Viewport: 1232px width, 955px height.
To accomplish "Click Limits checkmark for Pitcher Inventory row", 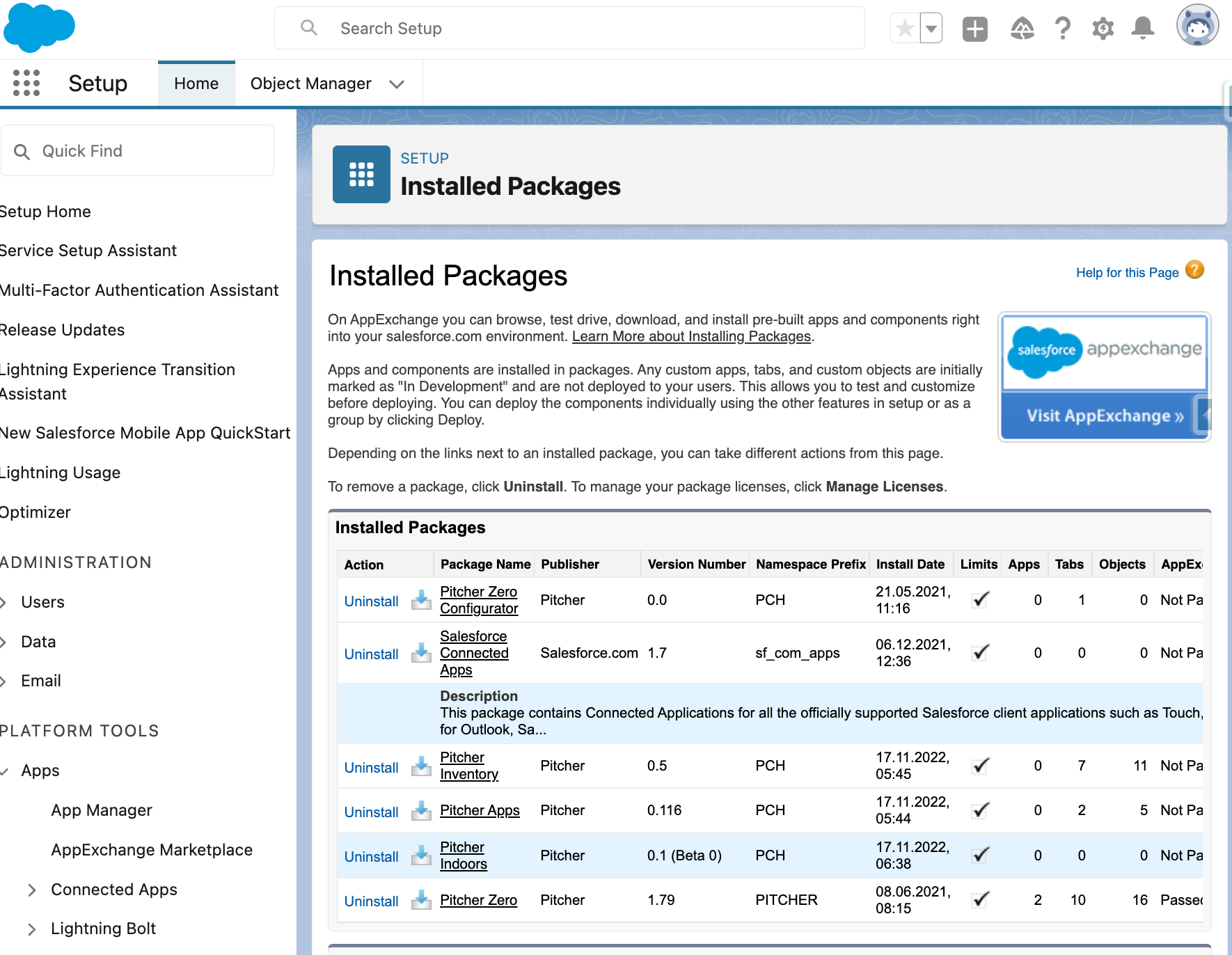I will tap(980, 766).
